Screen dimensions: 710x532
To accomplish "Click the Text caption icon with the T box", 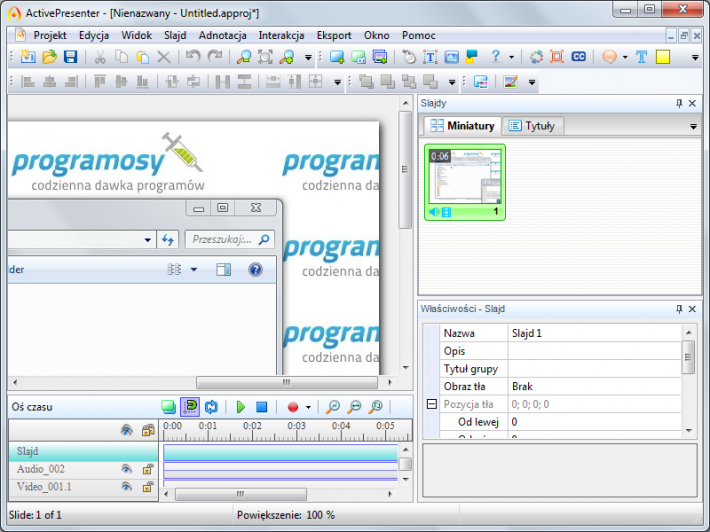I will [430, 57].
